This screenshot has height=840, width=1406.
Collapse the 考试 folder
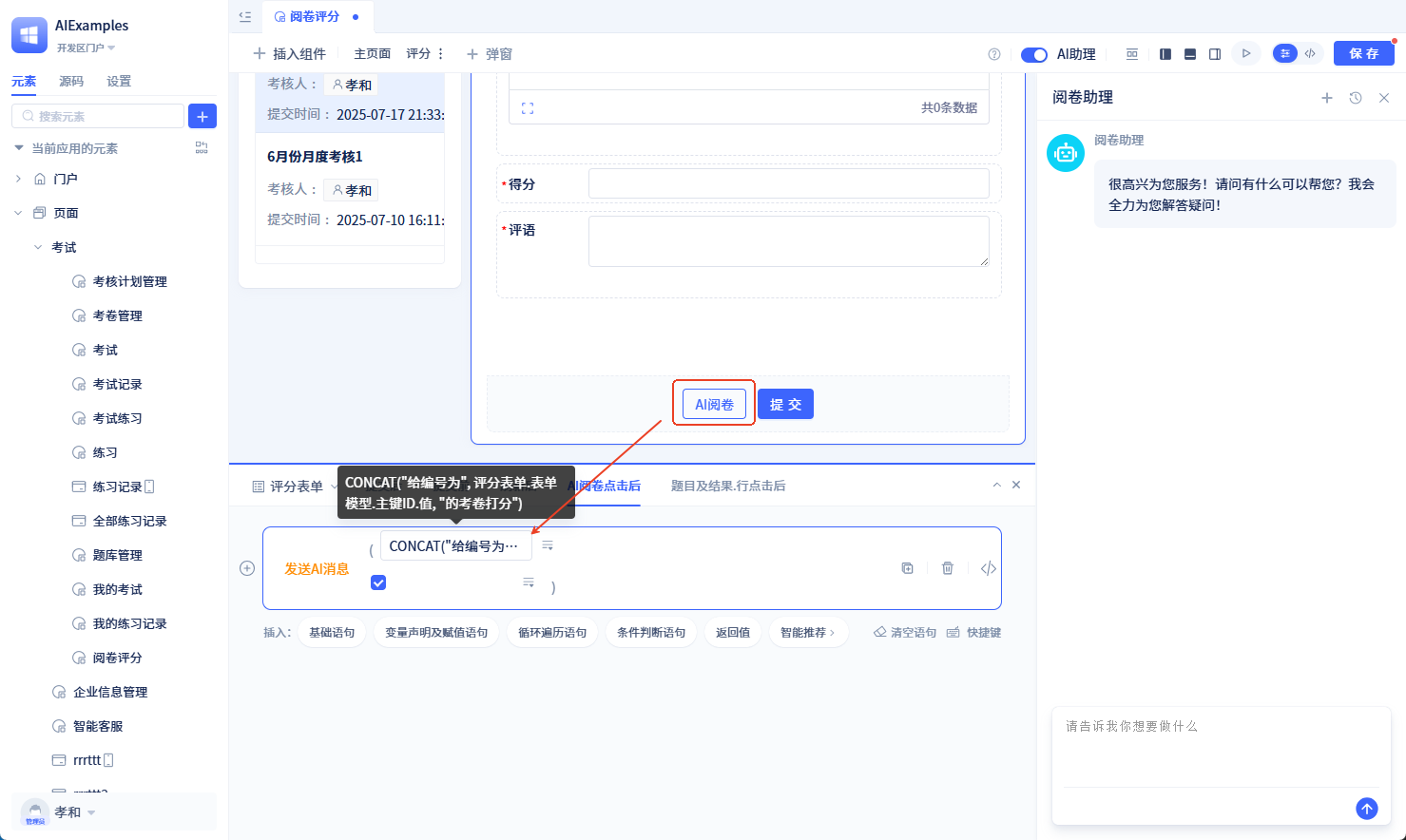pyautogui.click(x=38, y=247)
